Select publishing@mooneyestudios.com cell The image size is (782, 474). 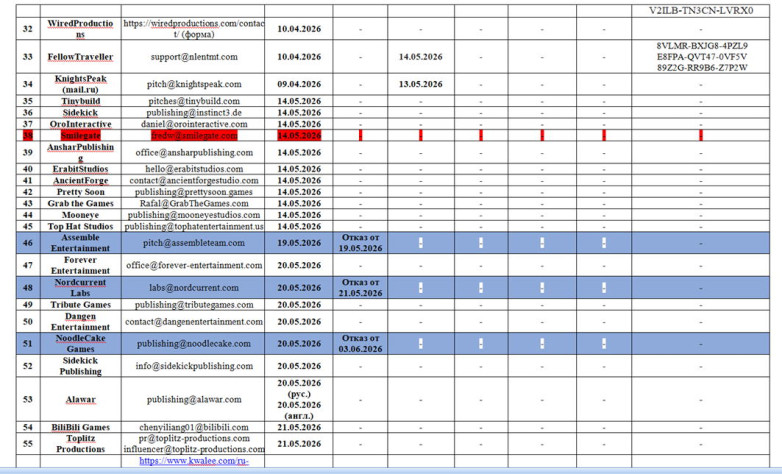click(x=193, y=215)
